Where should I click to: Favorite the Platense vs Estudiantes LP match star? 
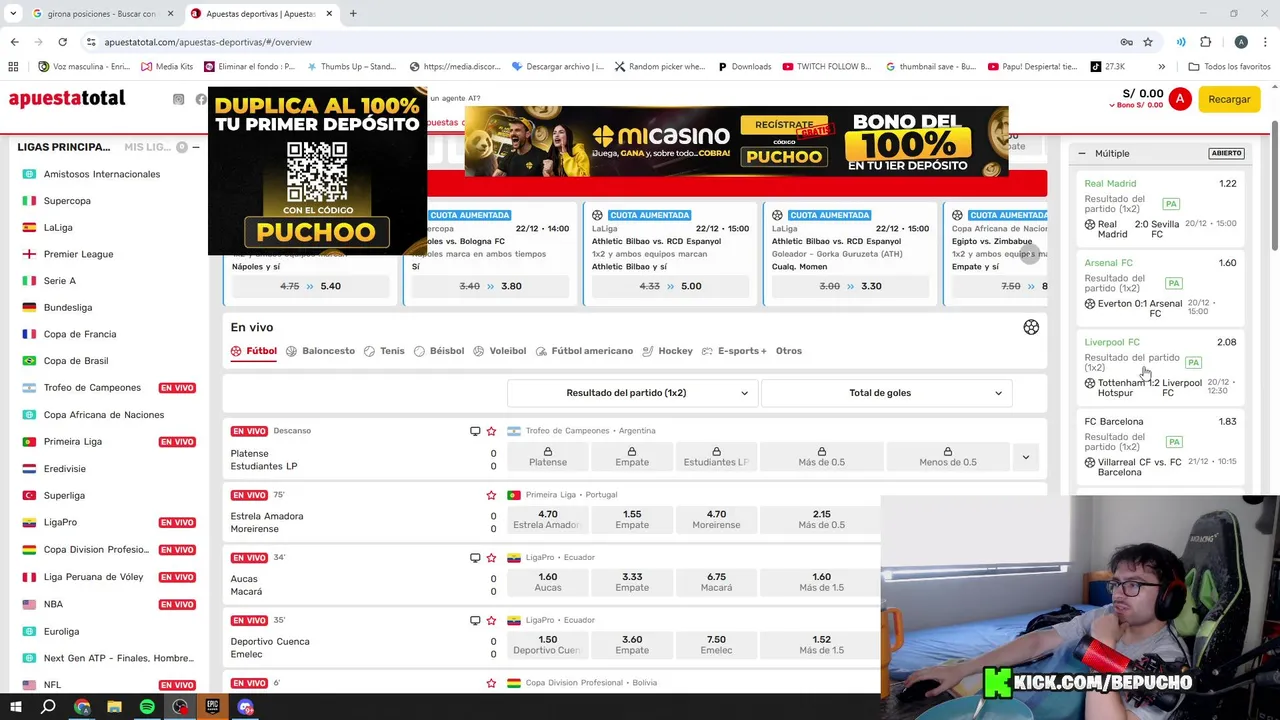coord(491,431)
